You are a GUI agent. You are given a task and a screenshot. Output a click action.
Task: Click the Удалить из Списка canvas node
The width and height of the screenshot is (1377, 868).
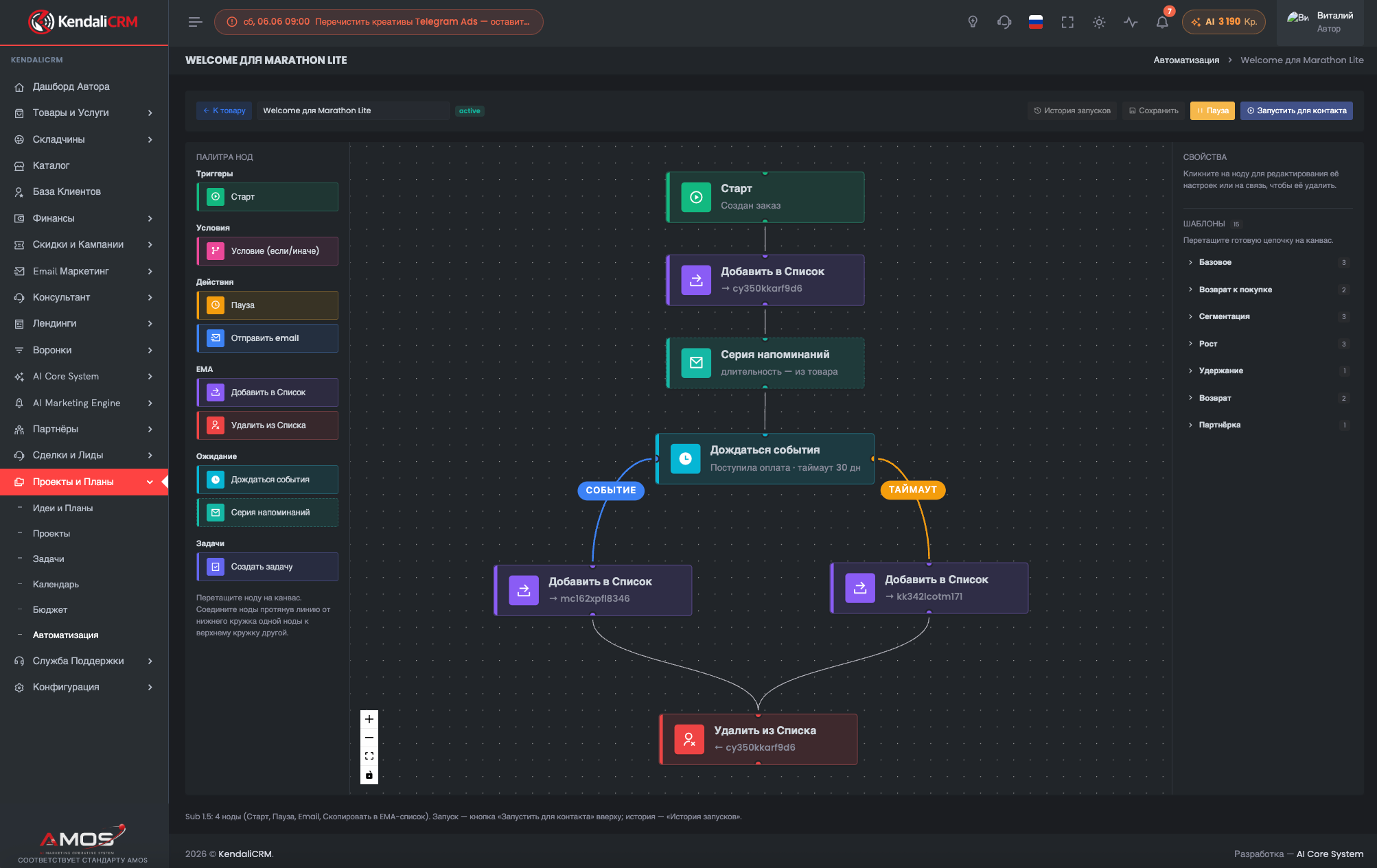tap(759, 739)
